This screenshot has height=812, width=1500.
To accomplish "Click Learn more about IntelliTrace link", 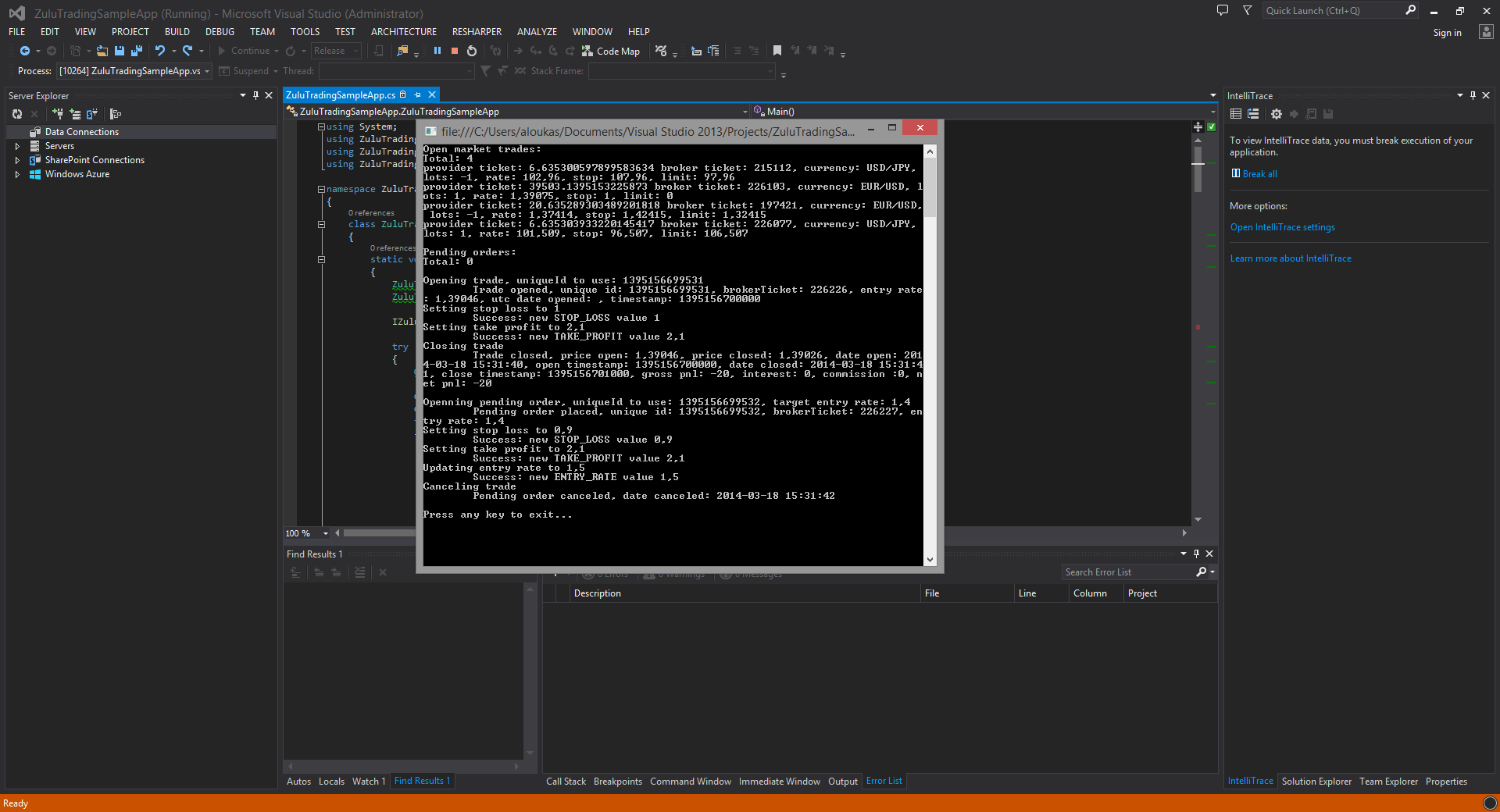I will pos(1291,258).
